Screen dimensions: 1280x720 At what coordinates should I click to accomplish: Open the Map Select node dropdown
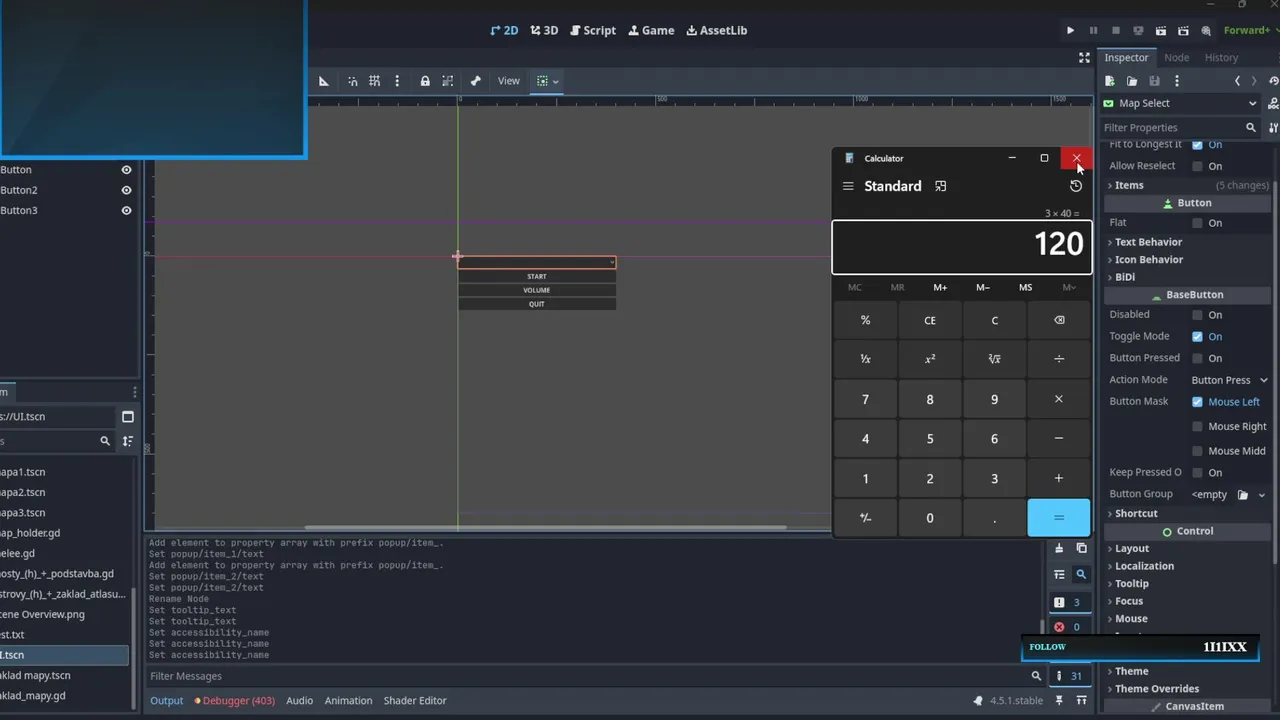tap(1180, 104)
